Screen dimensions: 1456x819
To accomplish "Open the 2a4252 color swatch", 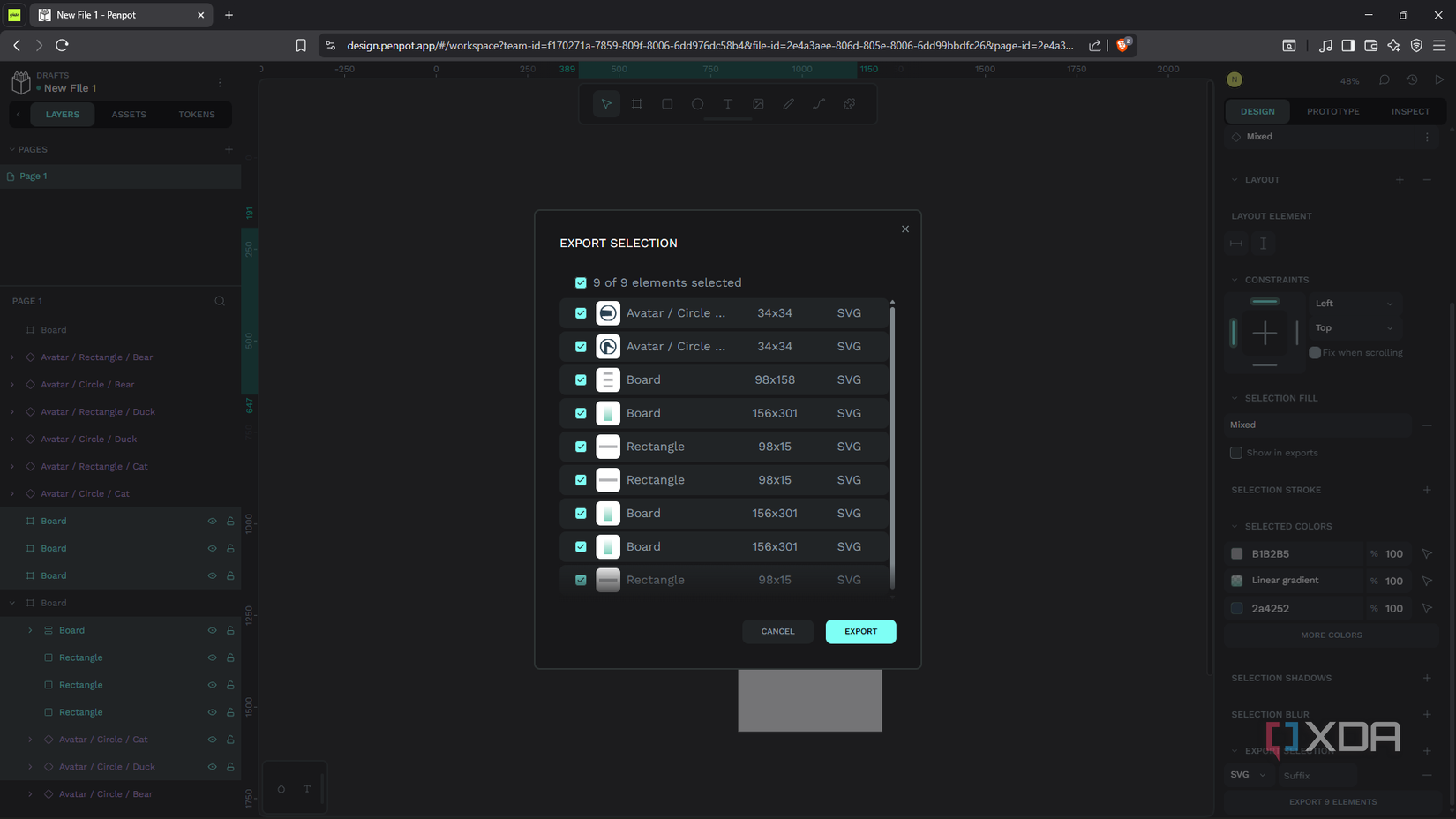I will point(1237,609).
